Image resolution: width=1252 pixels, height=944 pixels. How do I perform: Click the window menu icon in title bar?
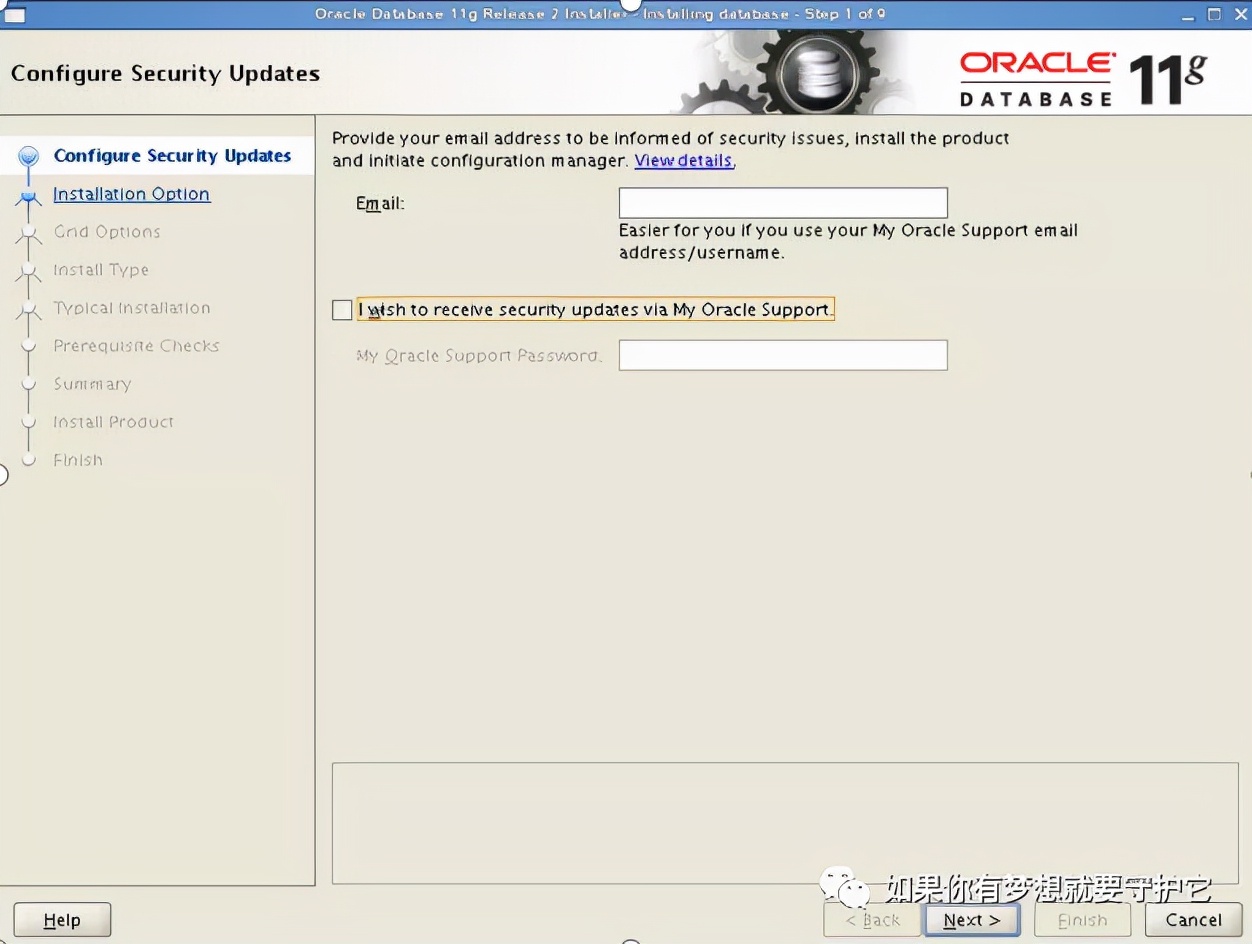tap(14, 14)
